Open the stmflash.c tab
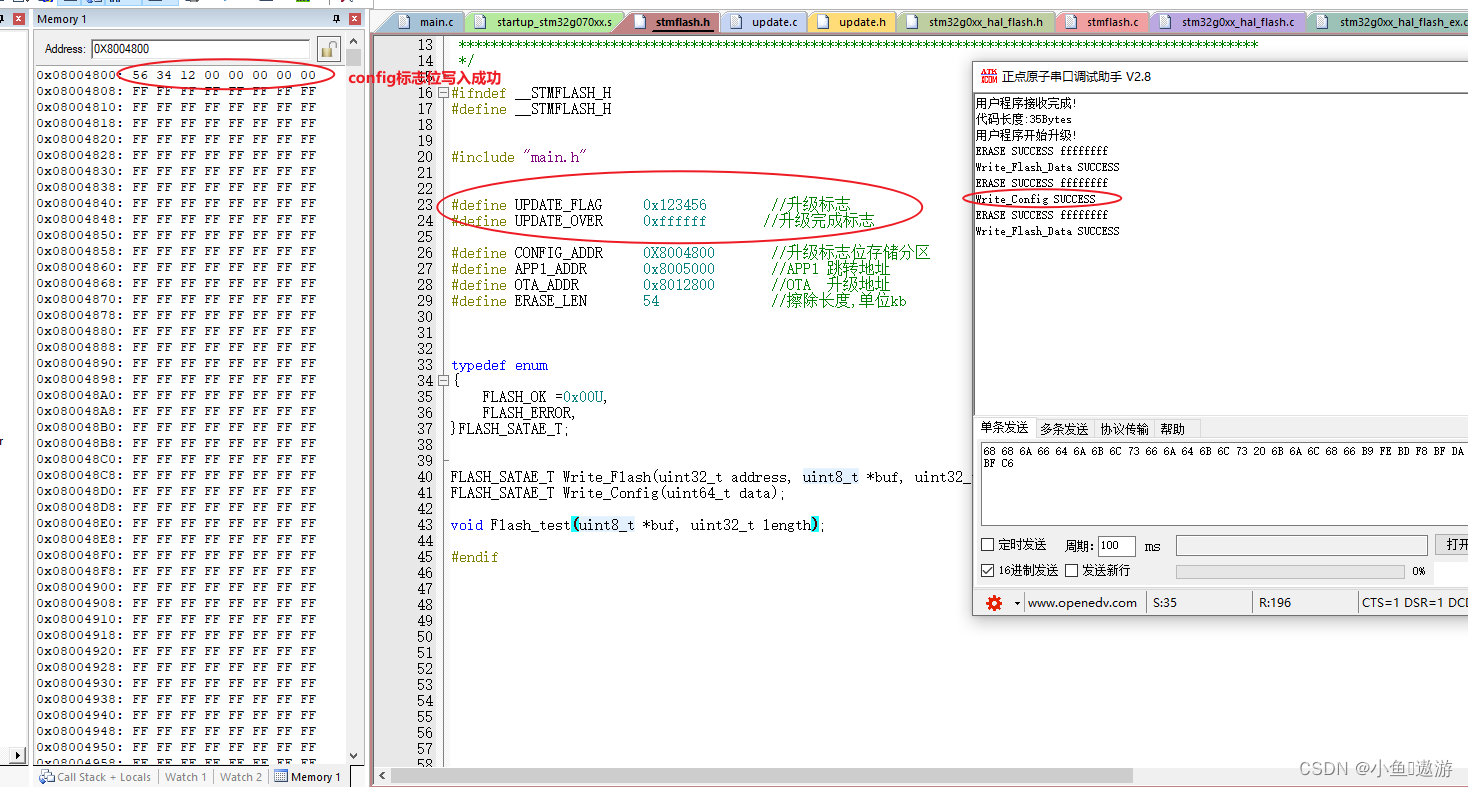The width and height of the screenshot is (1468, 787). (x=1103, y=22)
